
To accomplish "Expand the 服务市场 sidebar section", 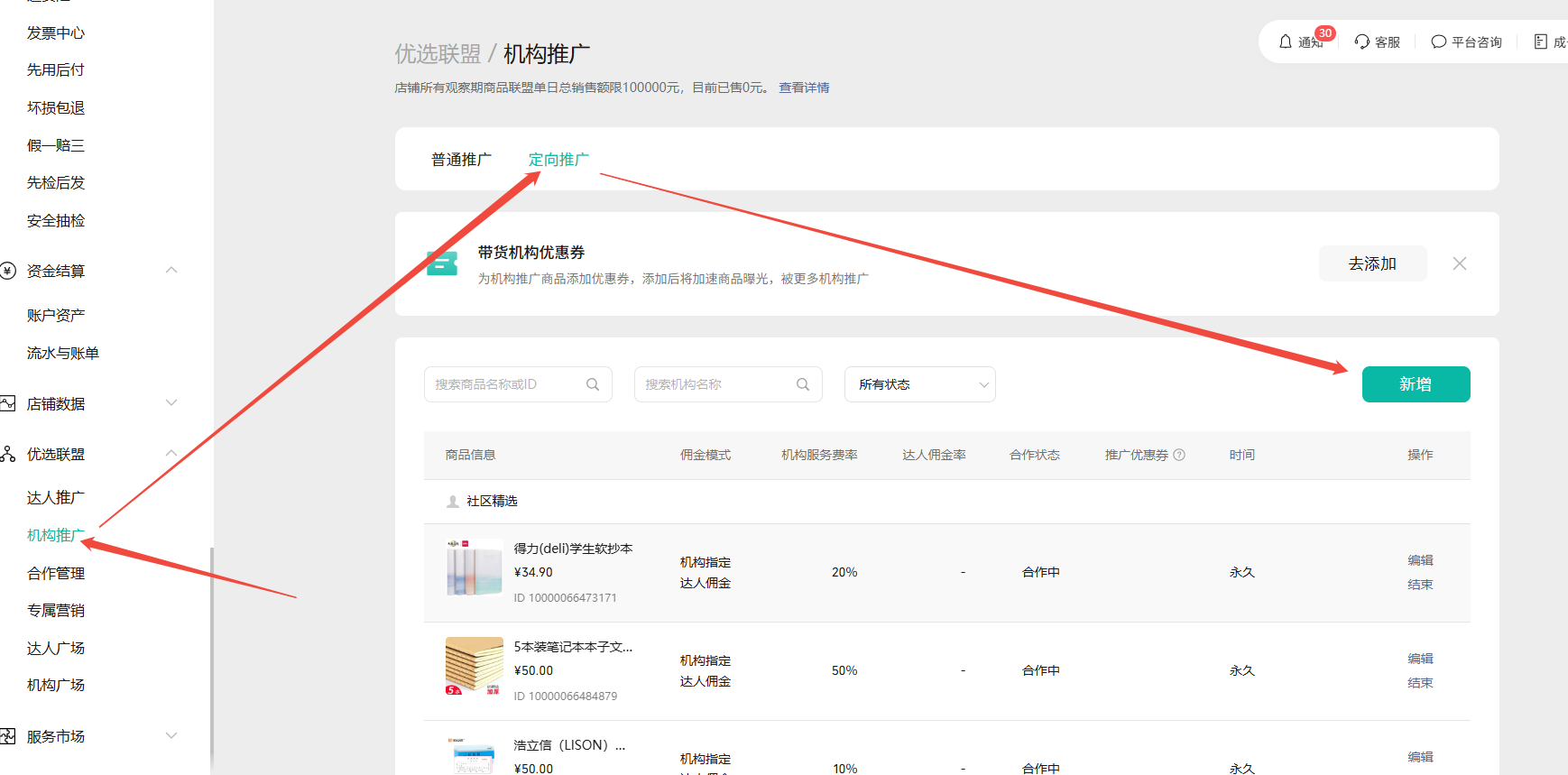I will tap(171, 736).
